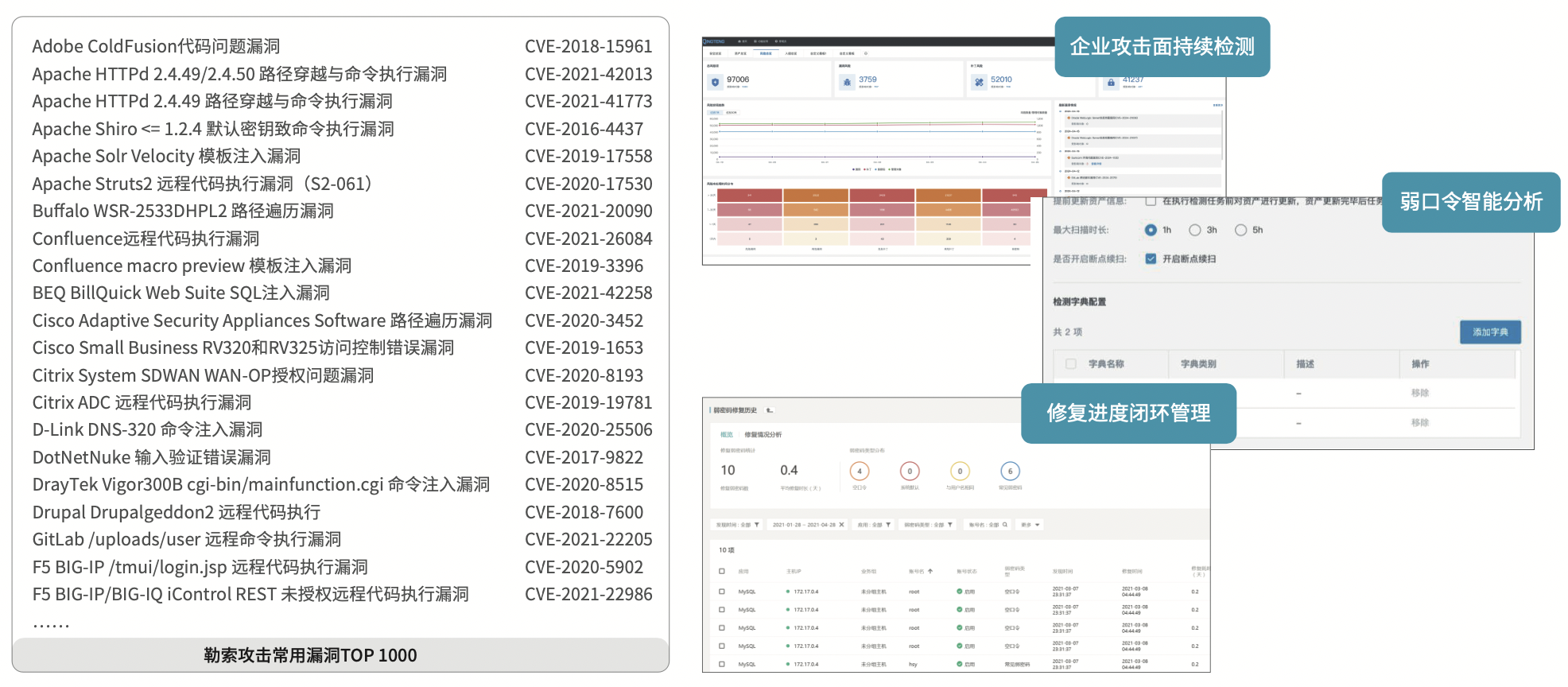
Task: Click the patch icon beside 52010
Action: [x=980, y=82]
